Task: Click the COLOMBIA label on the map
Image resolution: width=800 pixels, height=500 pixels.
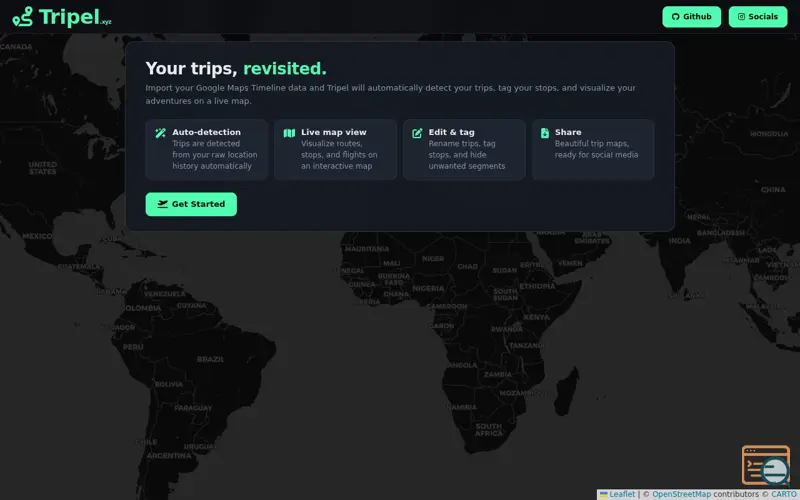Action: 141,308
